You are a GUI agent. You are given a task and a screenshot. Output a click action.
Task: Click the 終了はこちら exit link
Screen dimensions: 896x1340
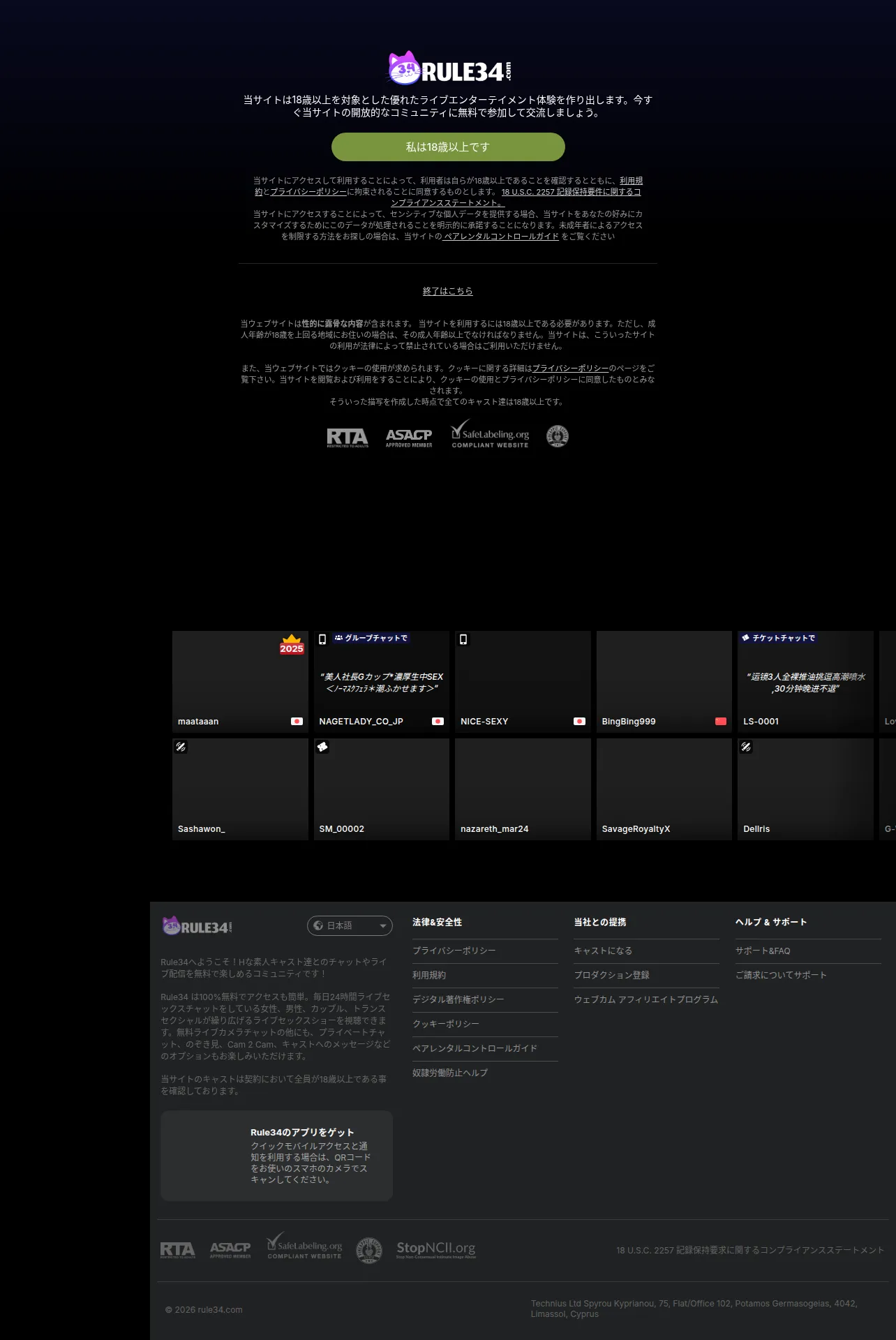coord(448,291)
